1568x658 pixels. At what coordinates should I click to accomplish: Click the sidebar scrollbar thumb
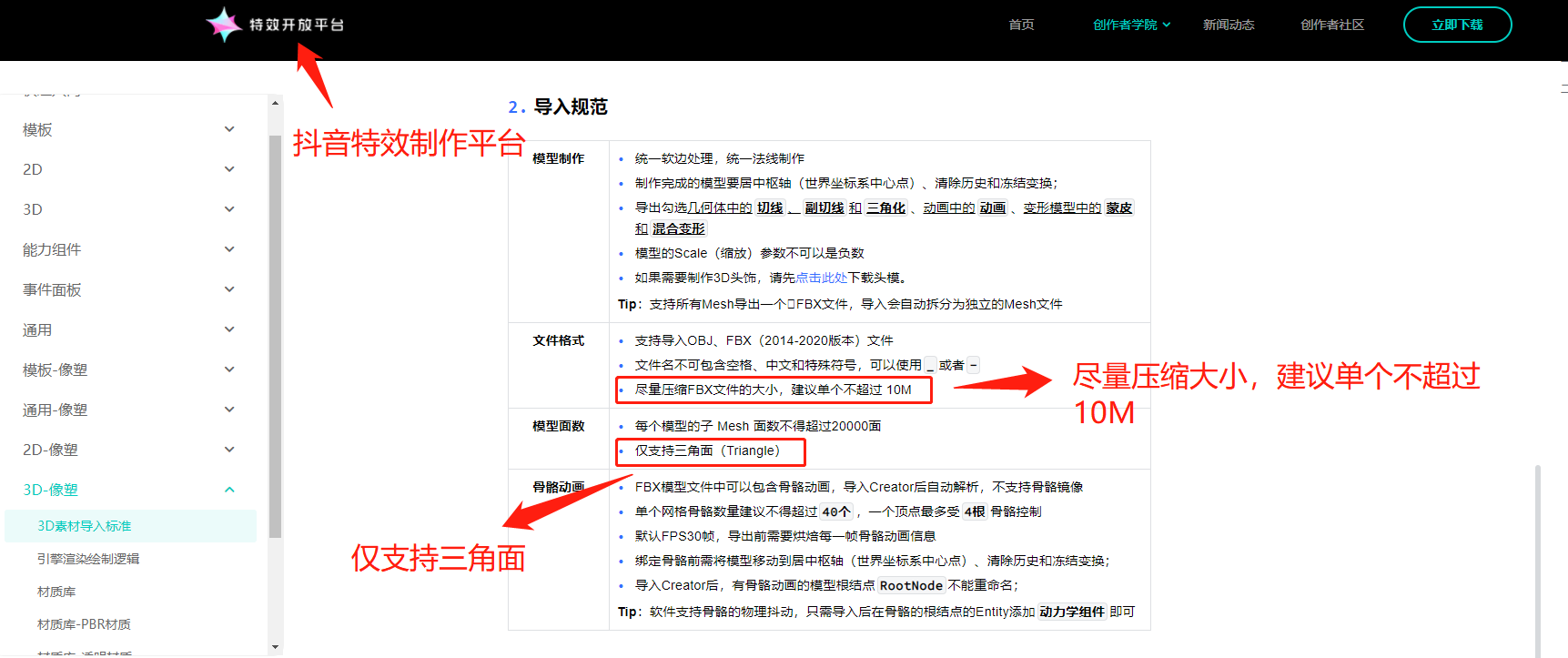tap(275, 337)
